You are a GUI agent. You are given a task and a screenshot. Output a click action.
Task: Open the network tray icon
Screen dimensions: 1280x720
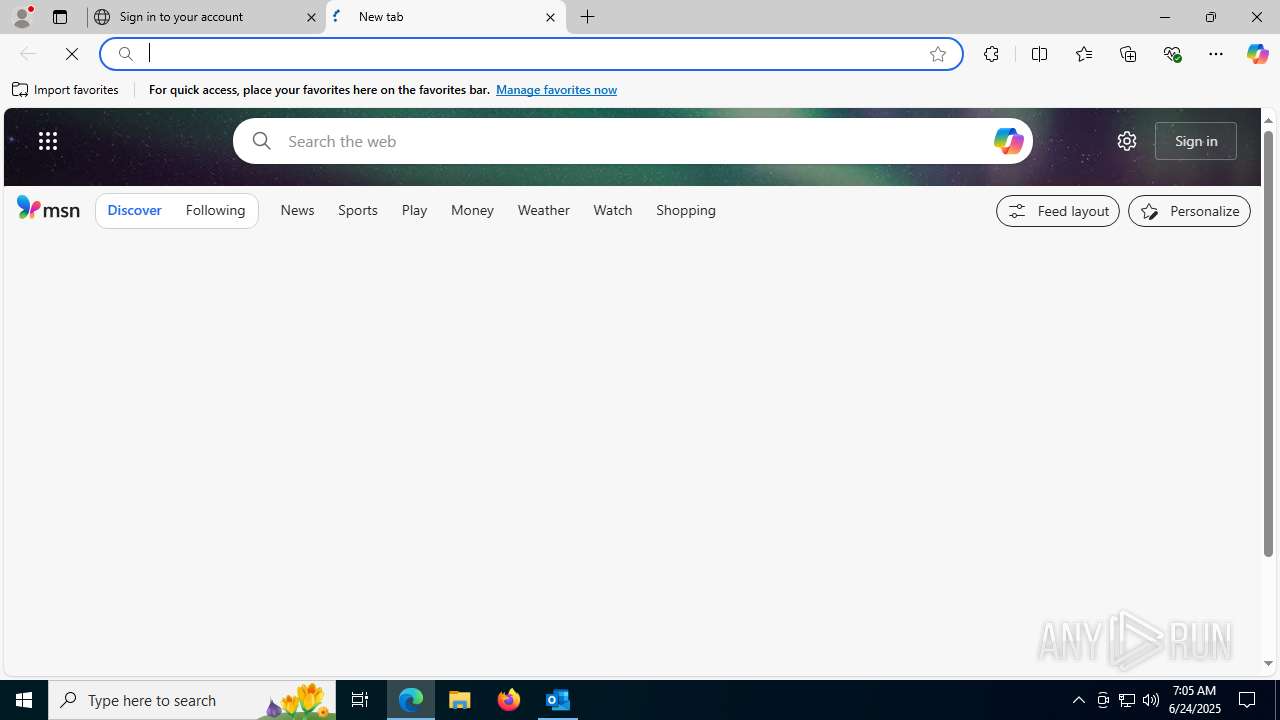click(1127, 700)
